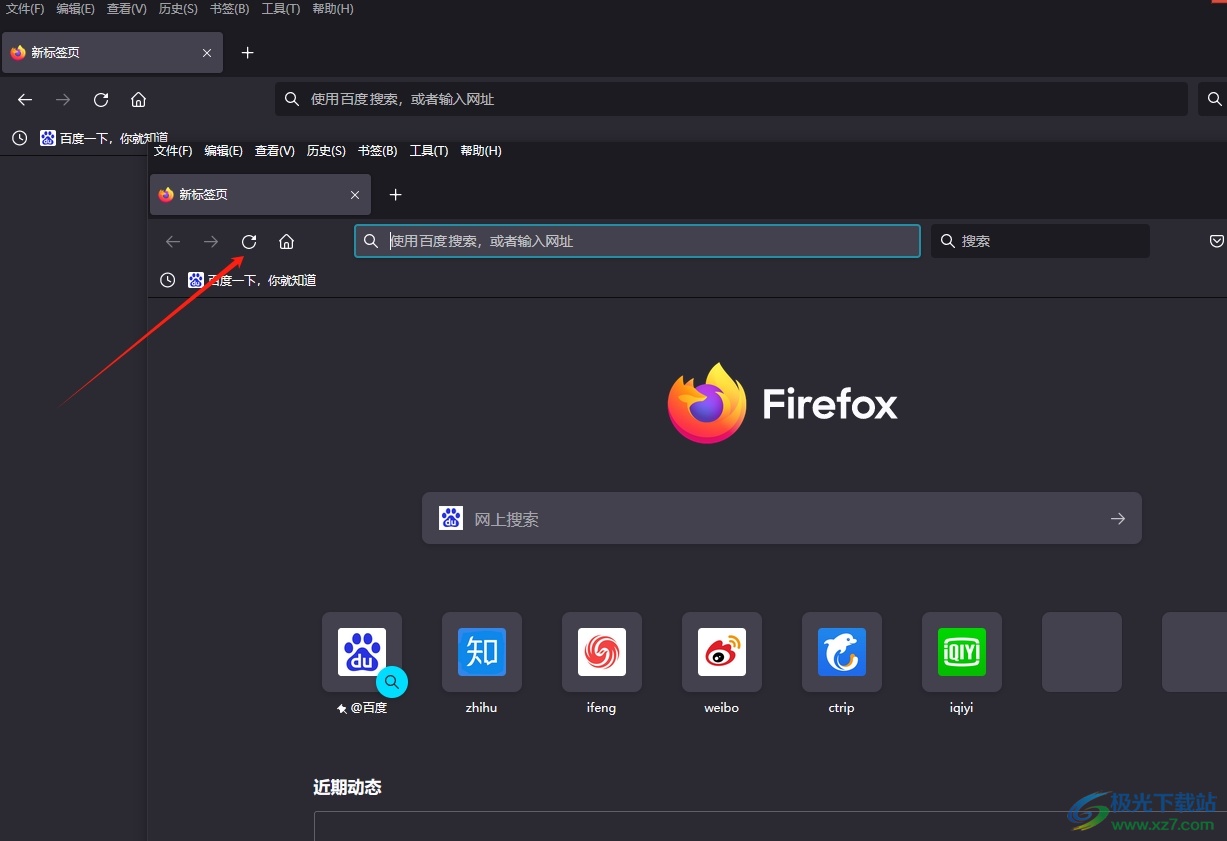1227x841 pixels.
Task: Click Home button in front Firefox window
Action: point(286,241)
